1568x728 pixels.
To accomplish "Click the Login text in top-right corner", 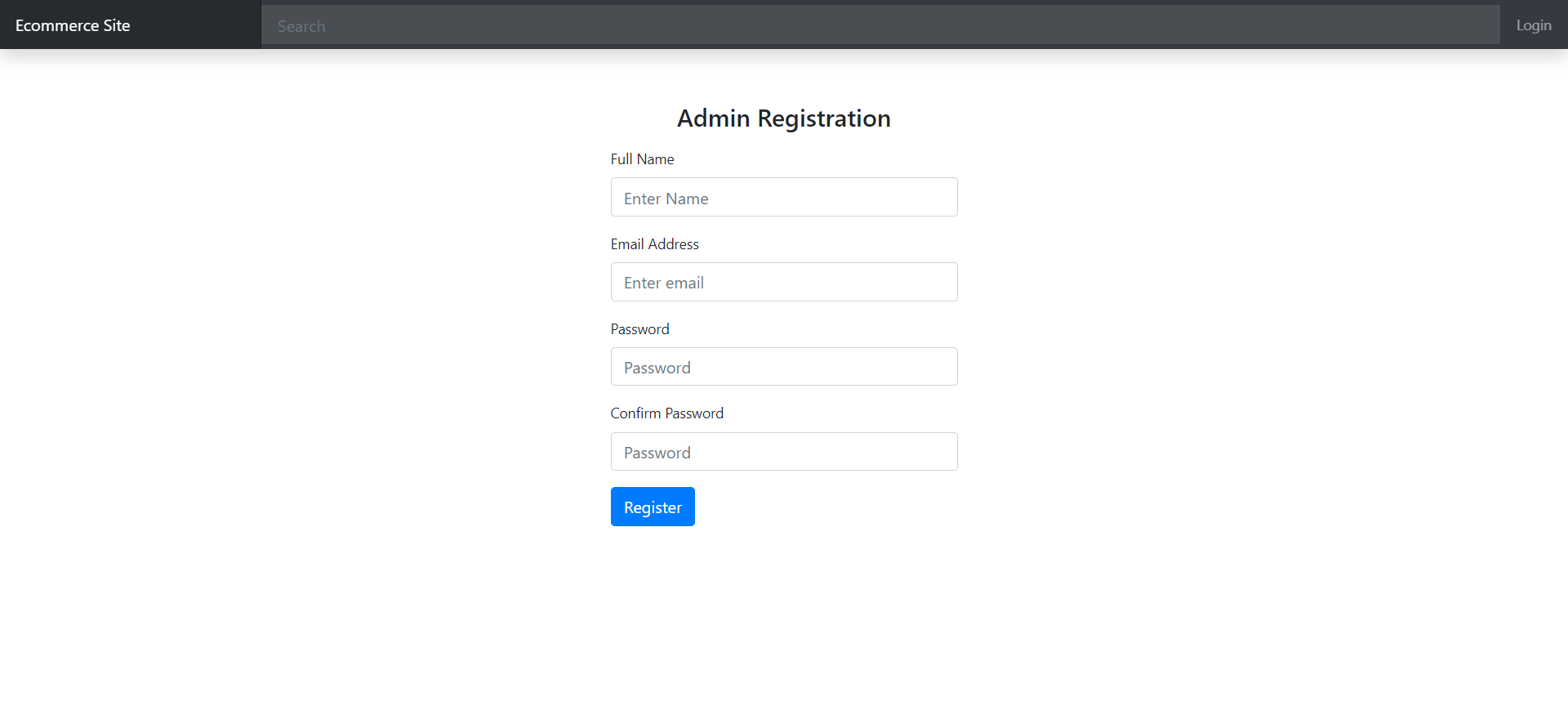I will click(x=1533, y=25).
